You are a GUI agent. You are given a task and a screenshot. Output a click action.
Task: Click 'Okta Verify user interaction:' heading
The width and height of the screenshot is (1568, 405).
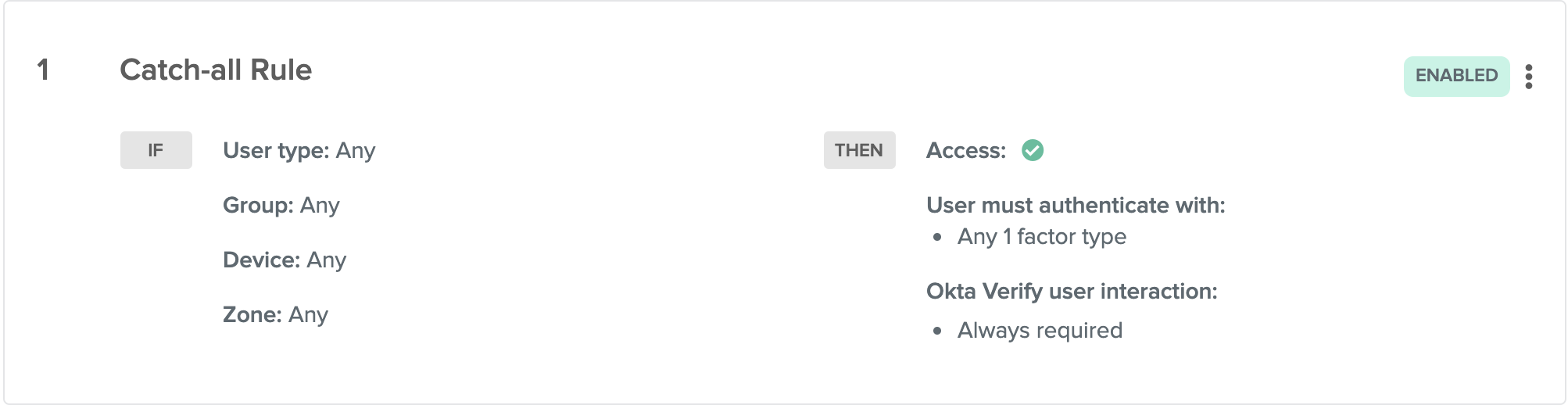coord(1072,291)
